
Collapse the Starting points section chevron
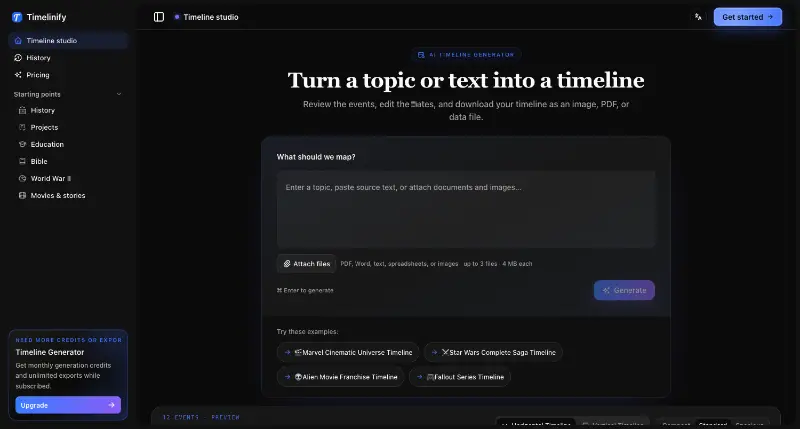tap(119, 94)
